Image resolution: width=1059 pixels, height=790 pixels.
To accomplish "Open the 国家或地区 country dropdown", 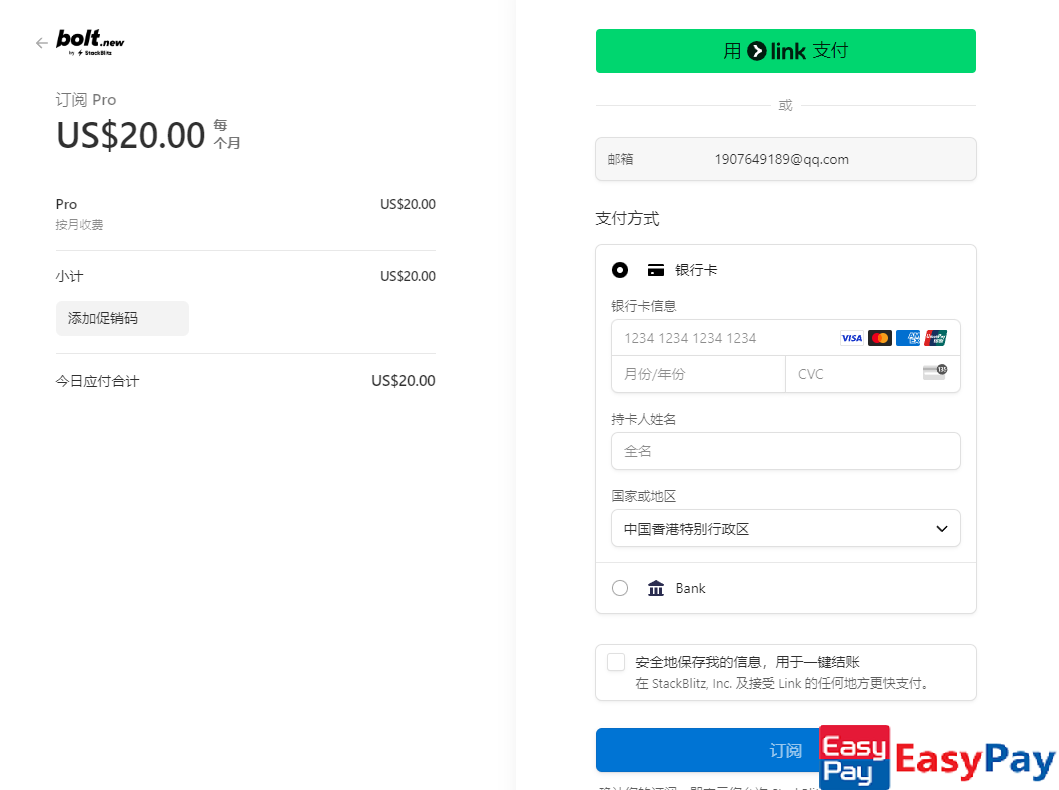I will (x=785, y=528).
